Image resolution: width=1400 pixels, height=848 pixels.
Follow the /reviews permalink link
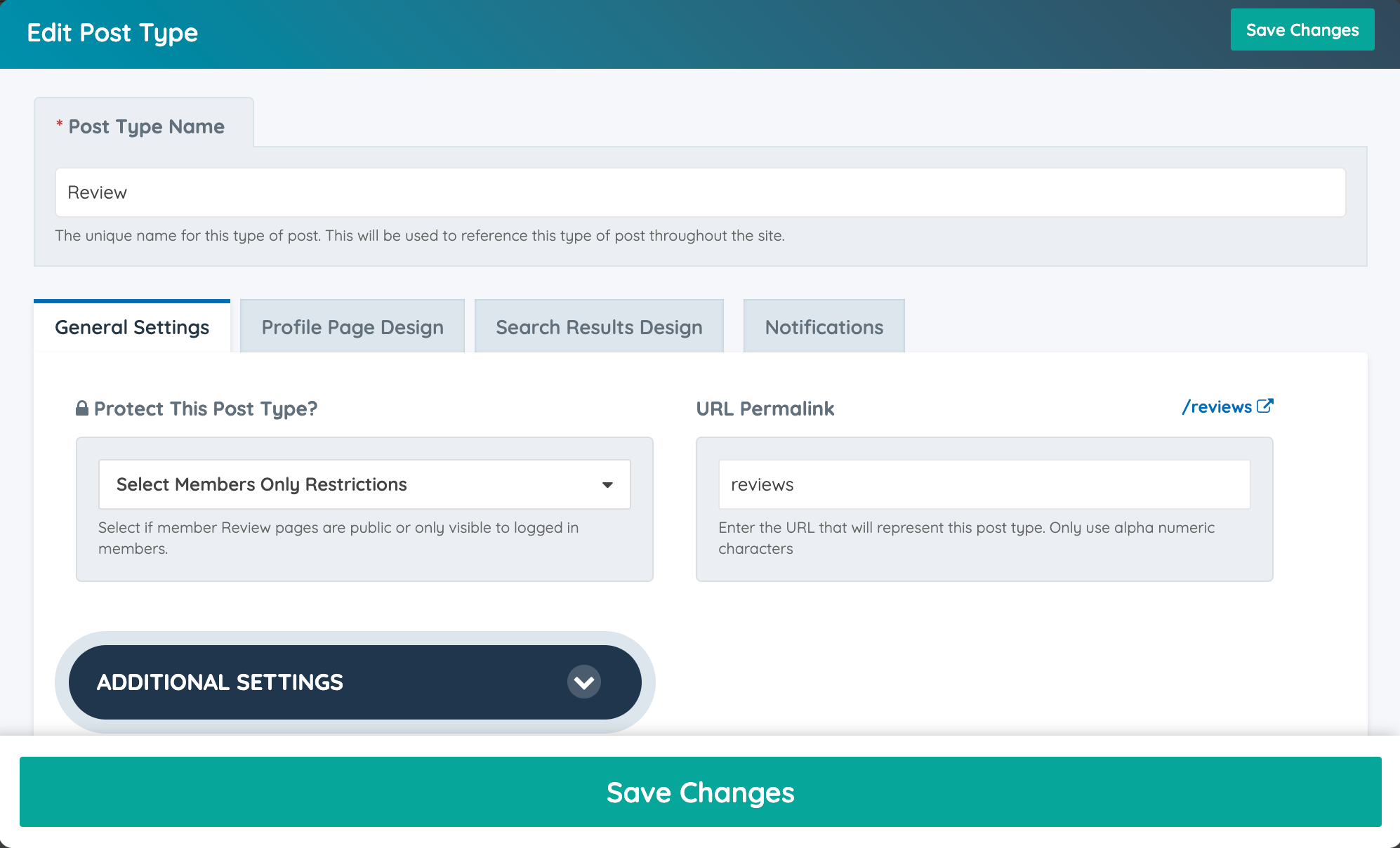[1217, 407]
